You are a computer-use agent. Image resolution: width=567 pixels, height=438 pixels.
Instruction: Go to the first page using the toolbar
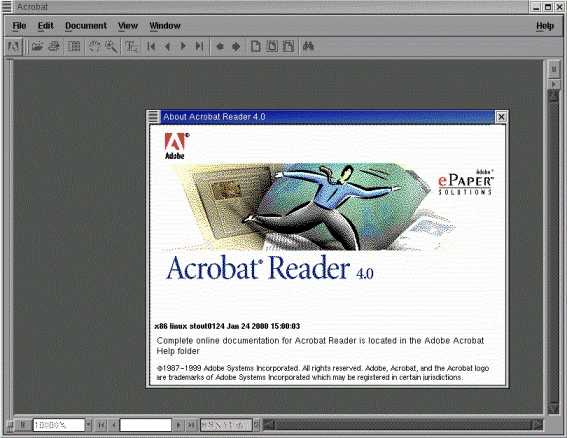(151, 46)
